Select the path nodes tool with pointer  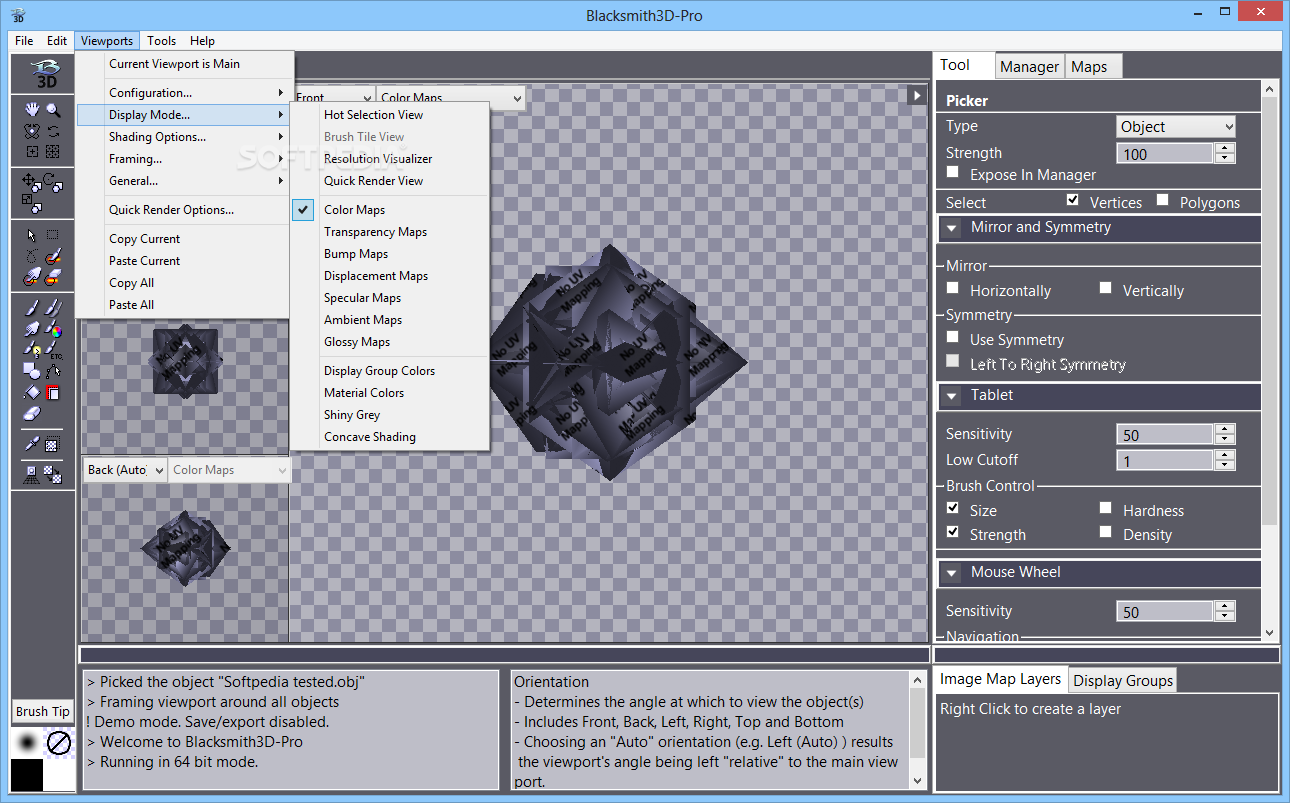click(53, 371)
